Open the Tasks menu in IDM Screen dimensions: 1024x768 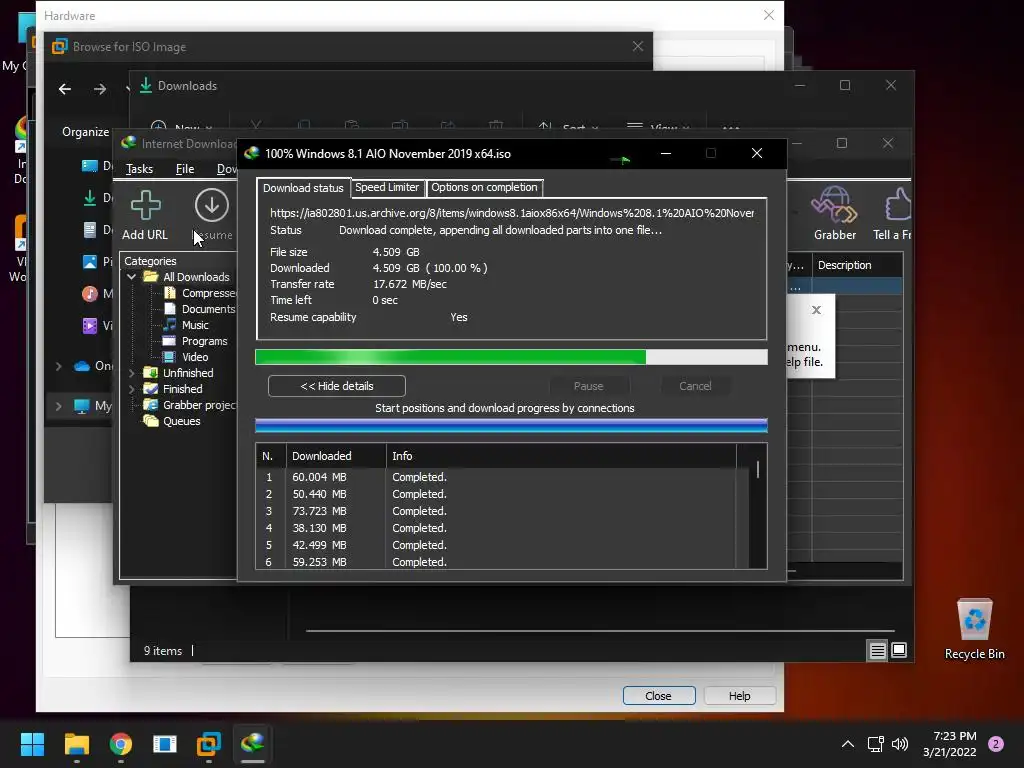coord(139,169)
